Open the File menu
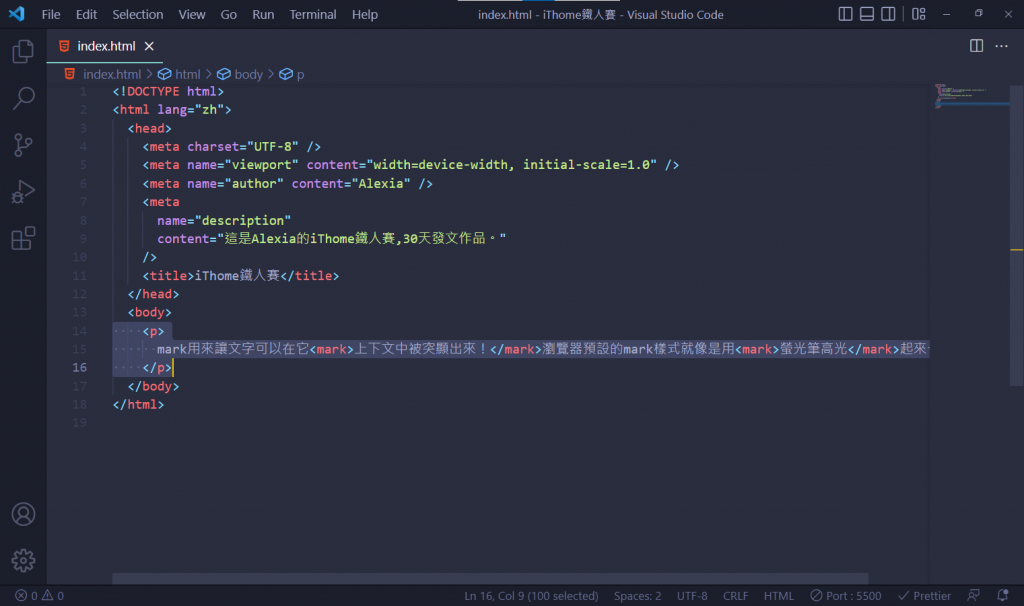Viewport: 1024px width, 606px height. click(51, 14)
